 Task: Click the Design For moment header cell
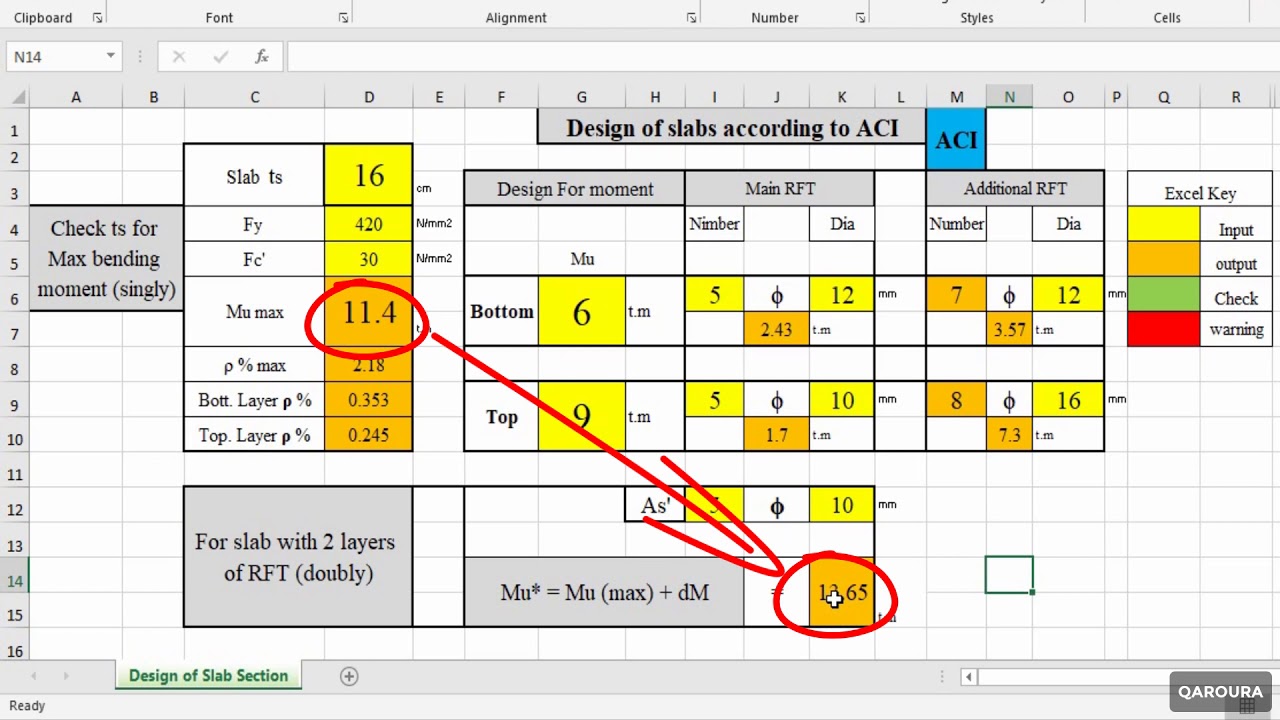point(575,189)
